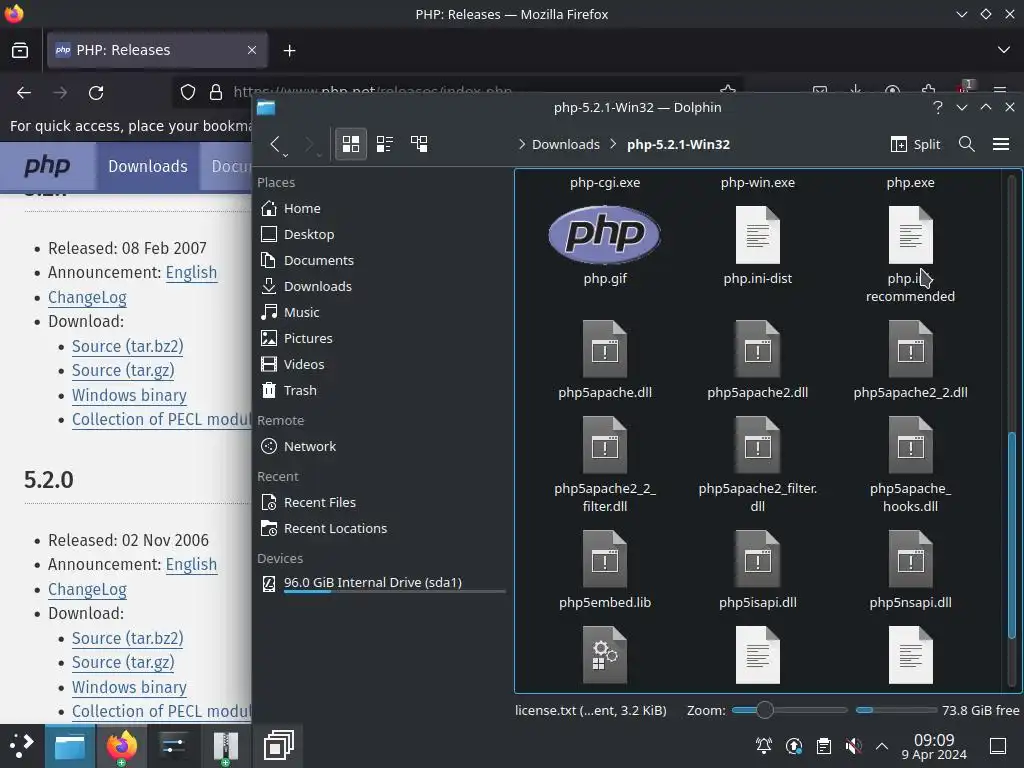Toggle muted audio volume tray icon
The height and width of the screenshot is (768, 1024).
(853, 746)
